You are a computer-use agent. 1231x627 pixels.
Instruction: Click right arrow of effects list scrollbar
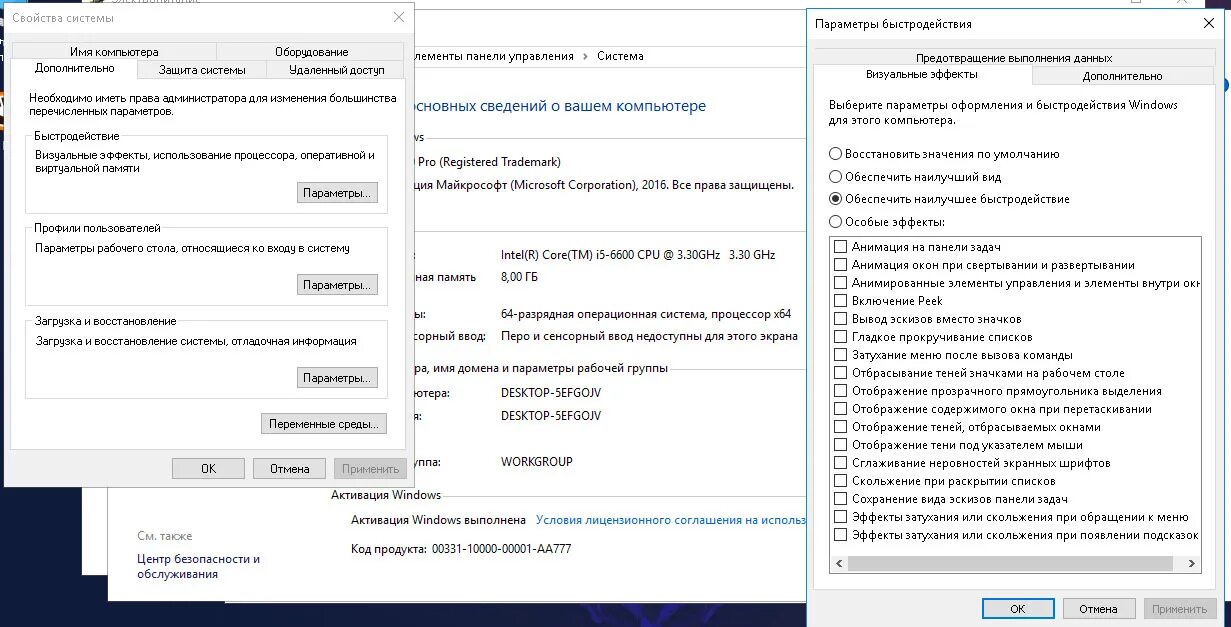click(x=1191, y=564)
